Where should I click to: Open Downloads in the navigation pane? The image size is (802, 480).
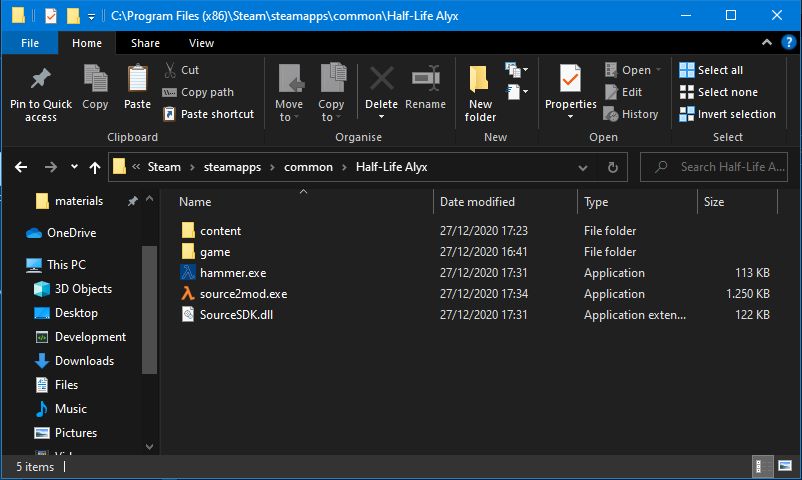(74, 361)
